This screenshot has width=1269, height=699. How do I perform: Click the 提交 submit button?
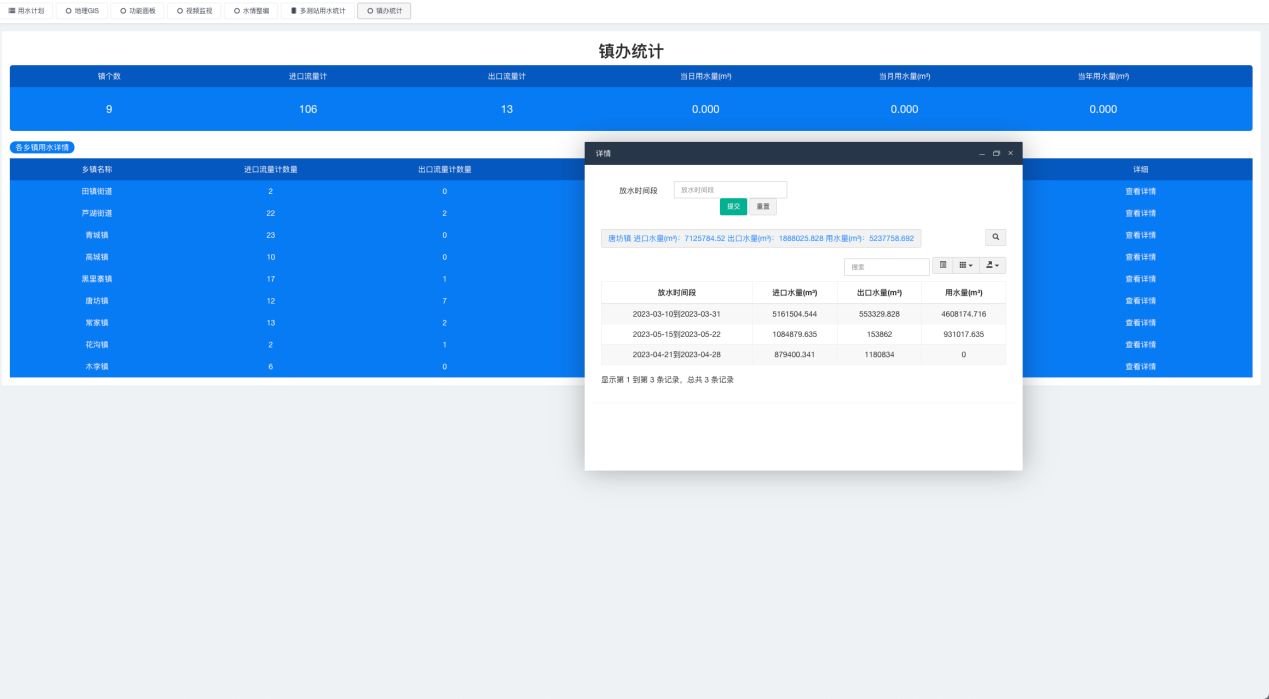coord(733,207)
